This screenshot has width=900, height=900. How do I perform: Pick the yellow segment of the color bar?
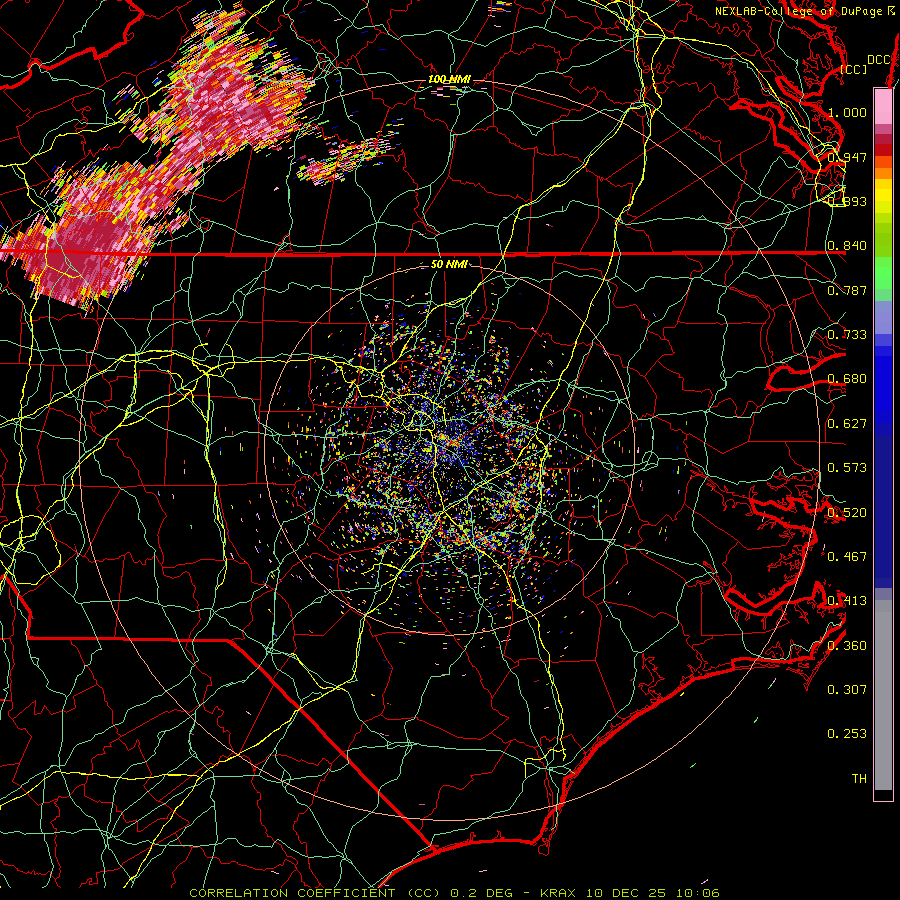883,196
